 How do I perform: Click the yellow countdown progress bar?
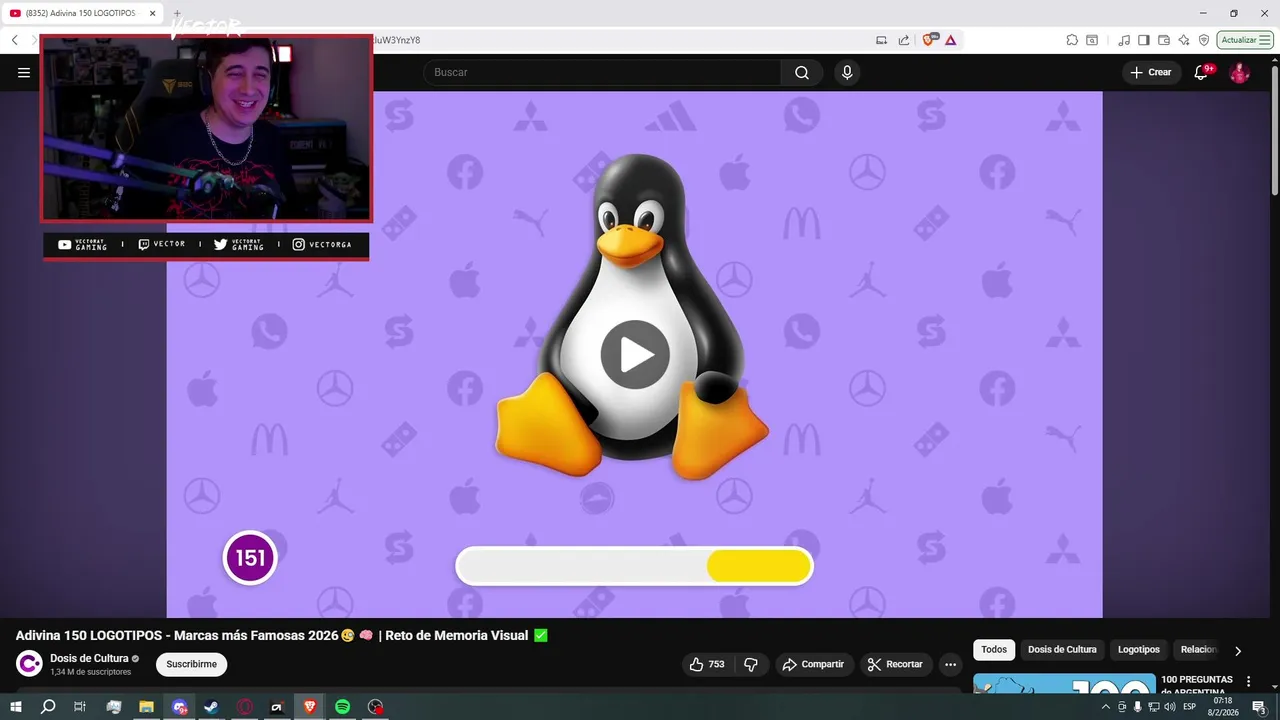tap(759, 566)
